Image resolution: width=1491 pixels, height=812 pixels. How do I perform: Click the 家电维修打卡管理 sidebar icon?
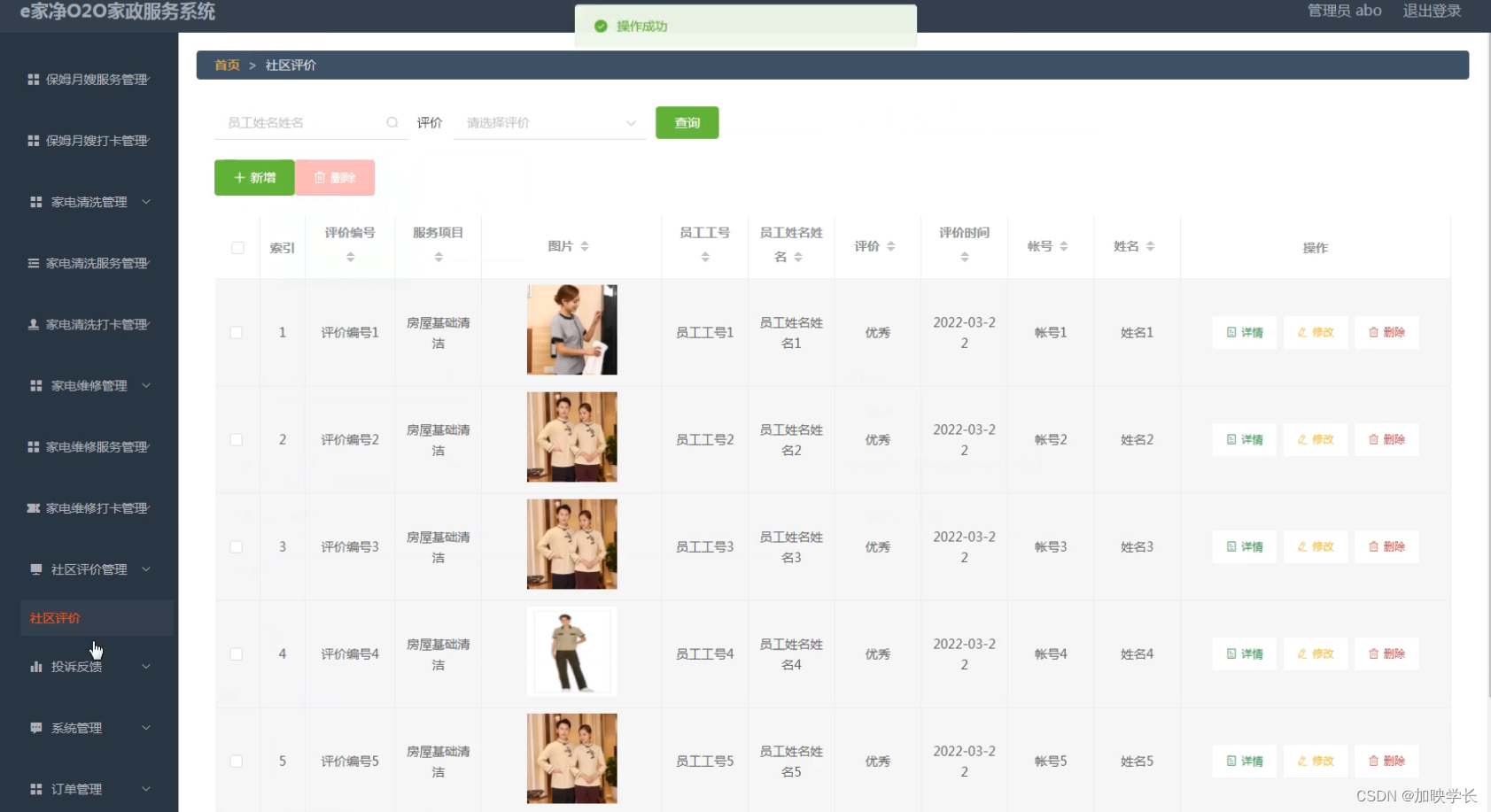pyautogui.click(x=35, y=507)
